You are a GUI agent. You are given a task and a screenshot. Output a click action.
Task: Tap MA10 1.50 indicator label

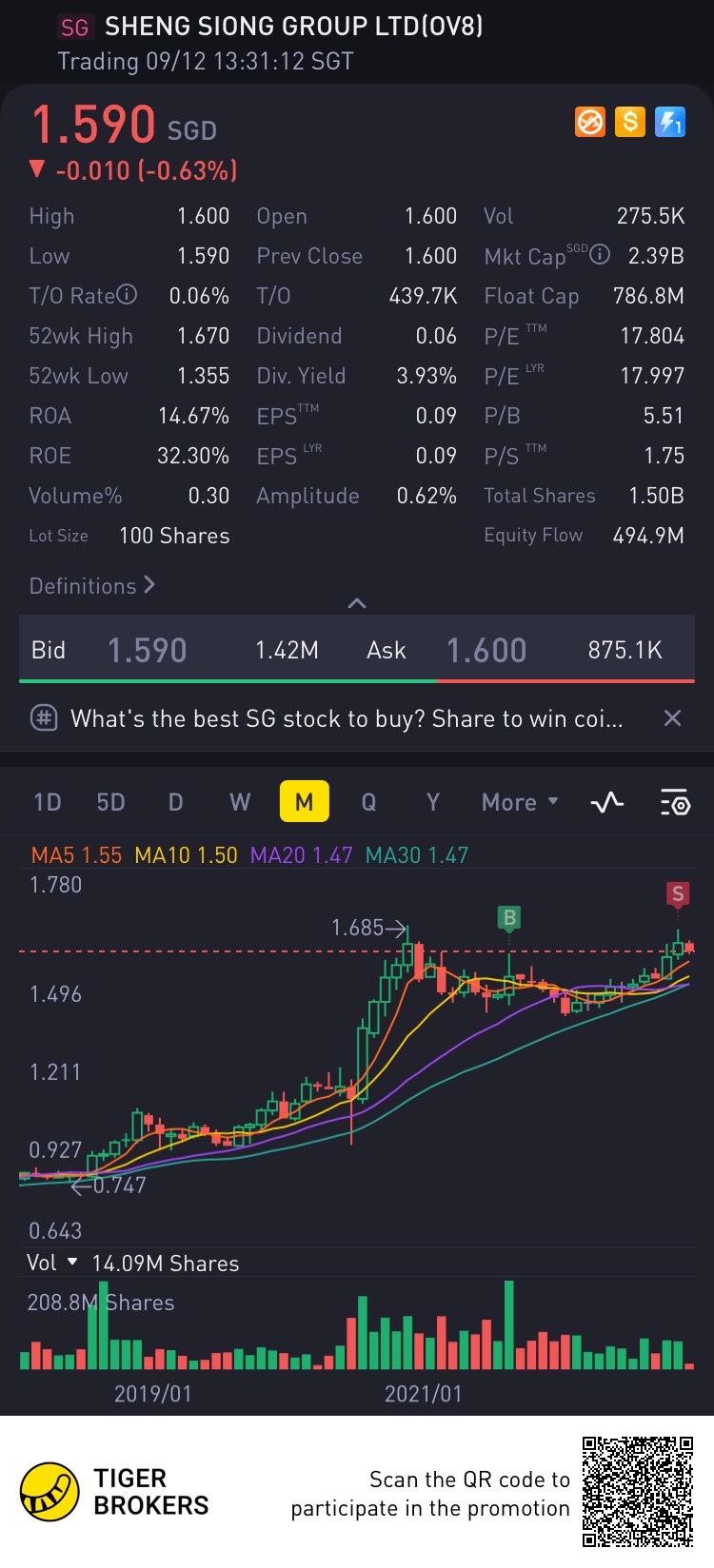pyautogui.click(x=186, y=854)
